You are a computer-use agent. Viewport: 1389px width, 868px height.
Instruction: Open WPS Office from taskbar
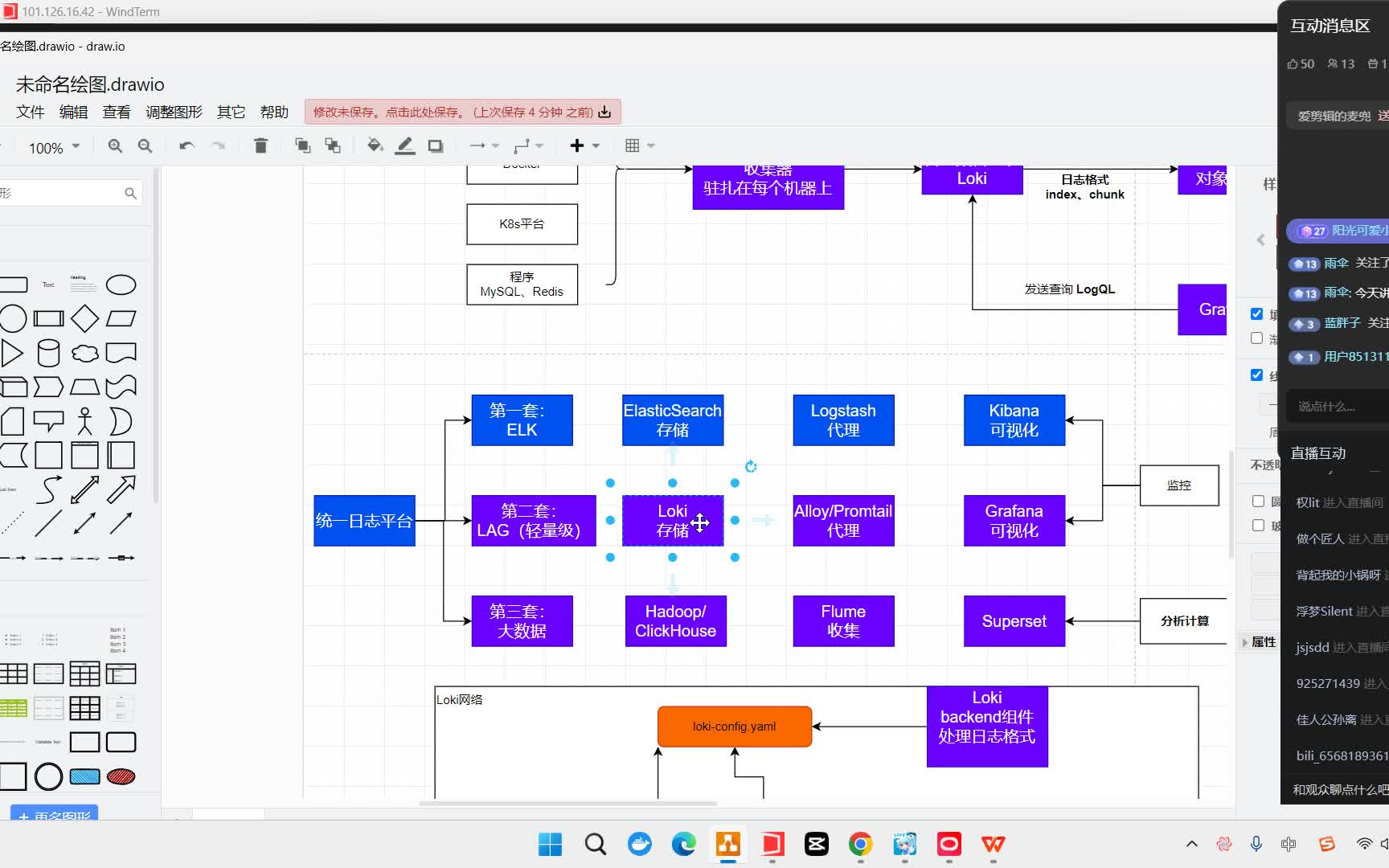(x=993, y=844)
